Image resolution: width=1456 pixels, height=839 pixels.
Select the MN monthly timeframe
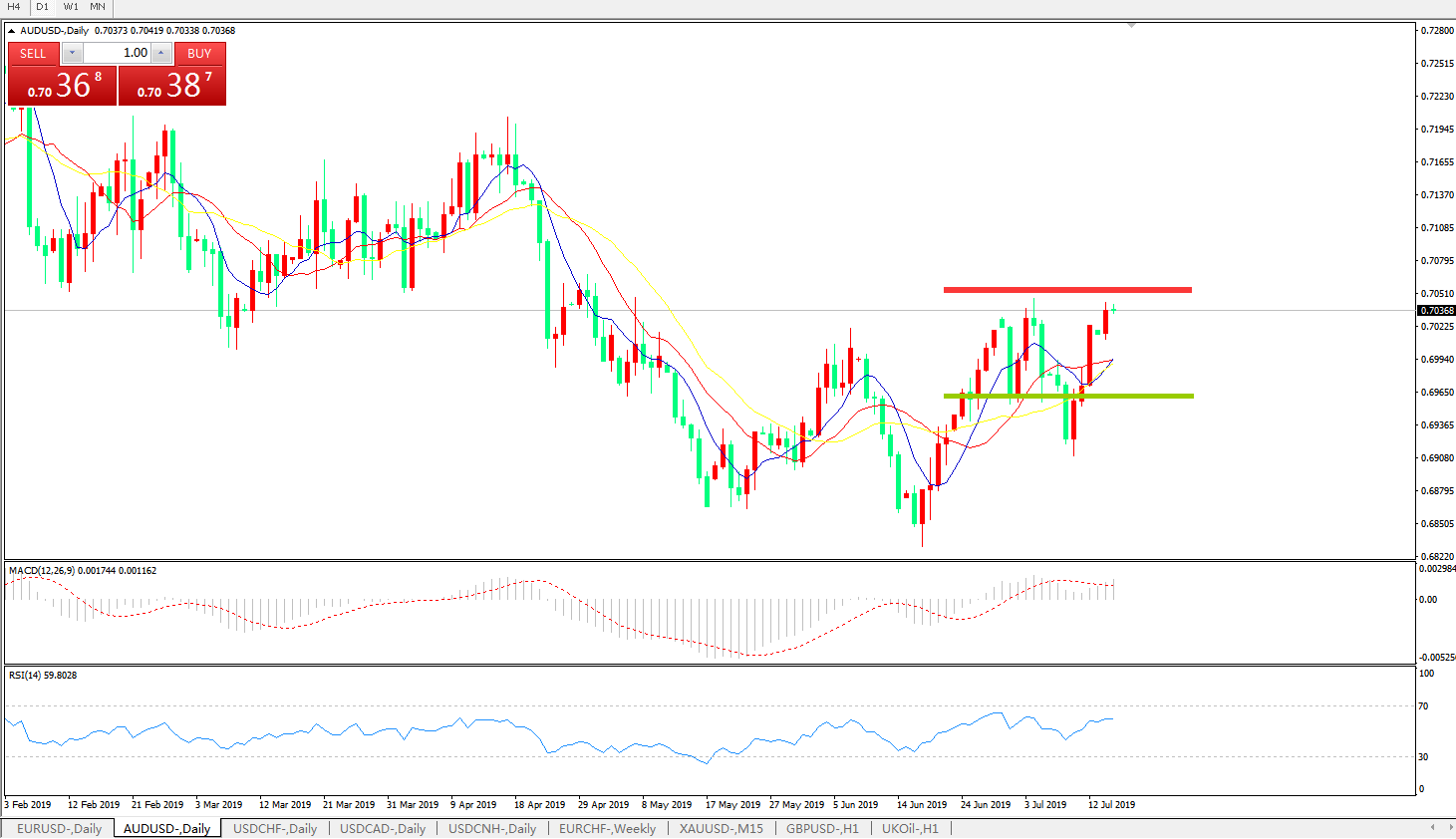click(x=98, y=7)
